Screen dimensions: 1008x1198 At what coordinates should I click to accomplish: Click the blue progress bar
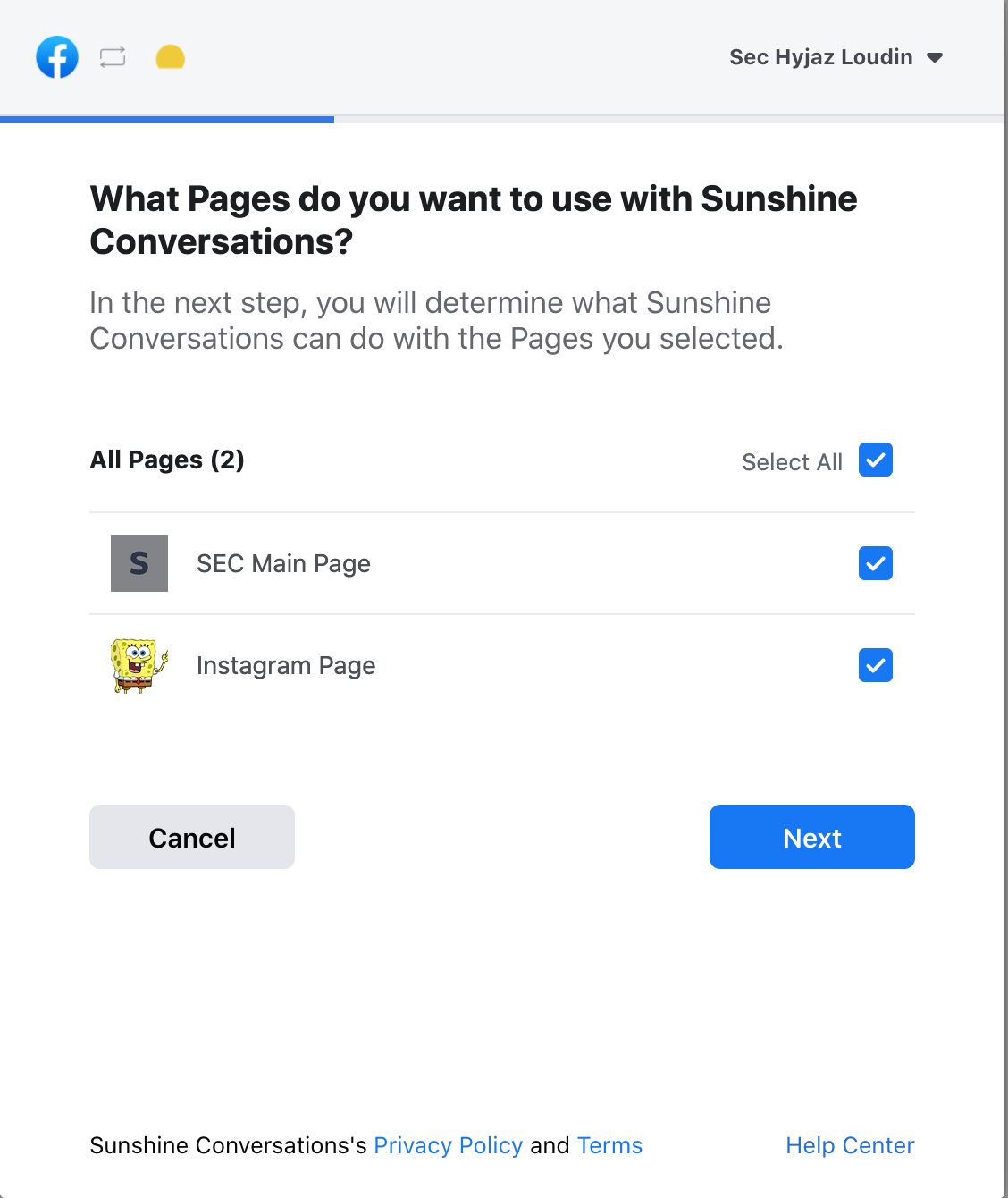tap(167, 119)
